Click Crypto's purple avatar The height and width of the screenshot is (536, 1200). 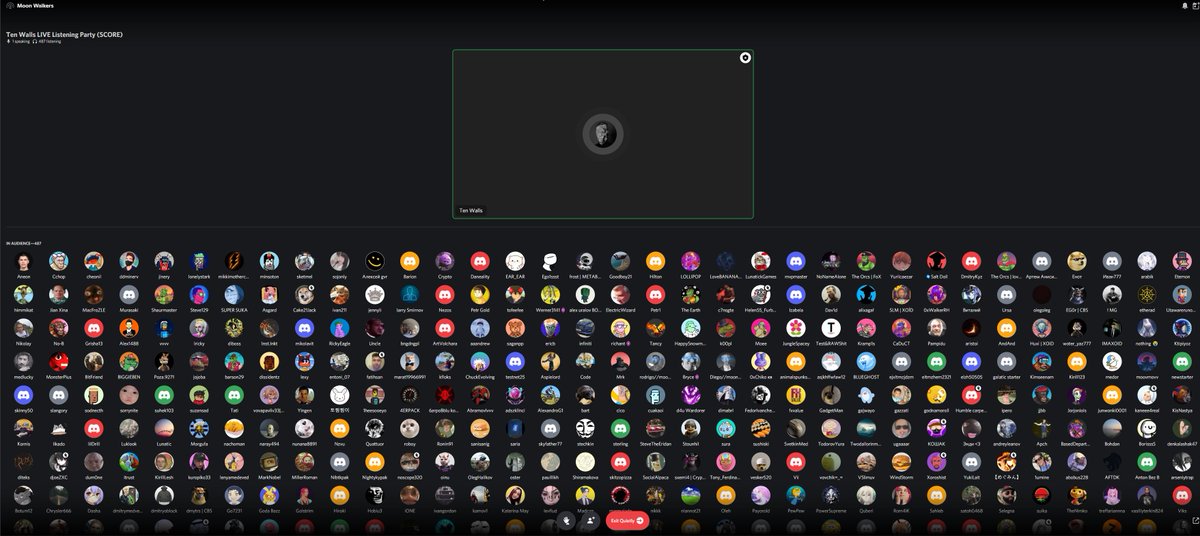pos(444,261)
